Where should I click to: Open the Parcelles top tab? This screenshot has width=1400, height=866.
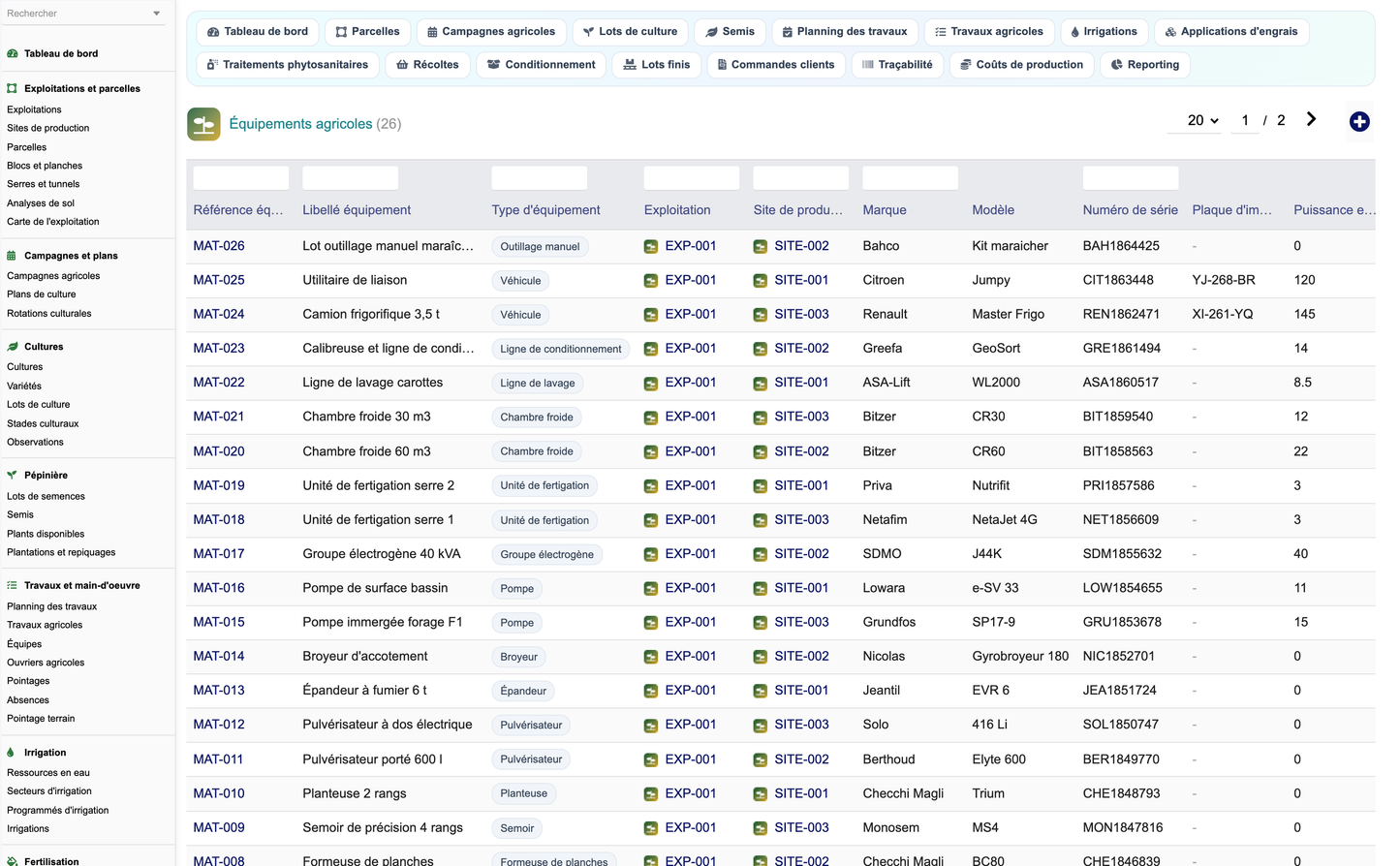tap(367, 32)
